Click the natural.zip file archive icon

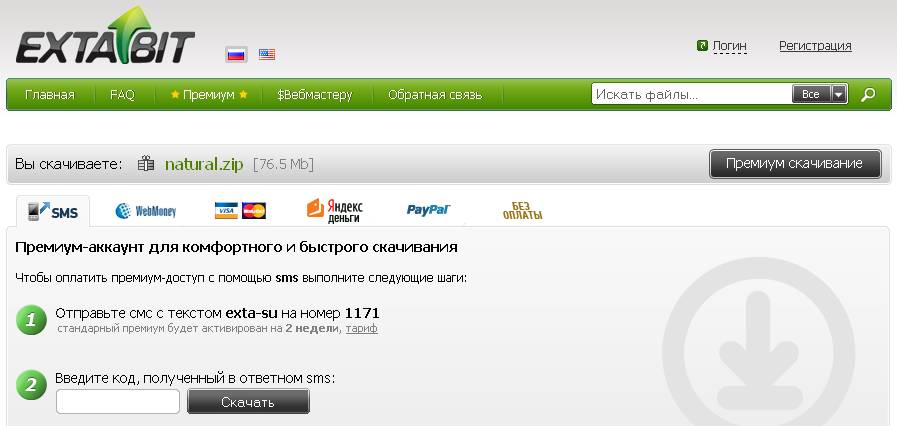(146, 164)
